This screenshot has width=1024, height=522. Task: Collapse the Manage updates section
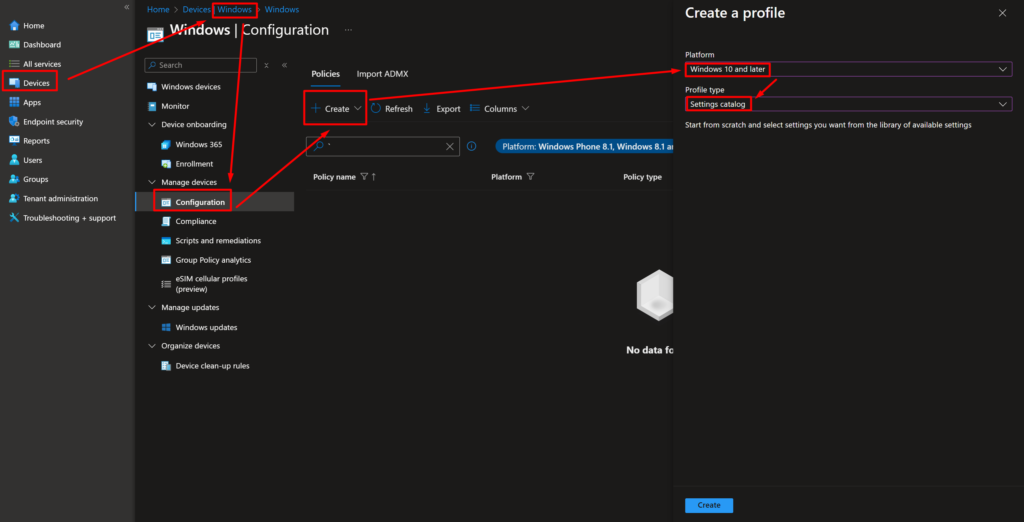click(152, 307)
